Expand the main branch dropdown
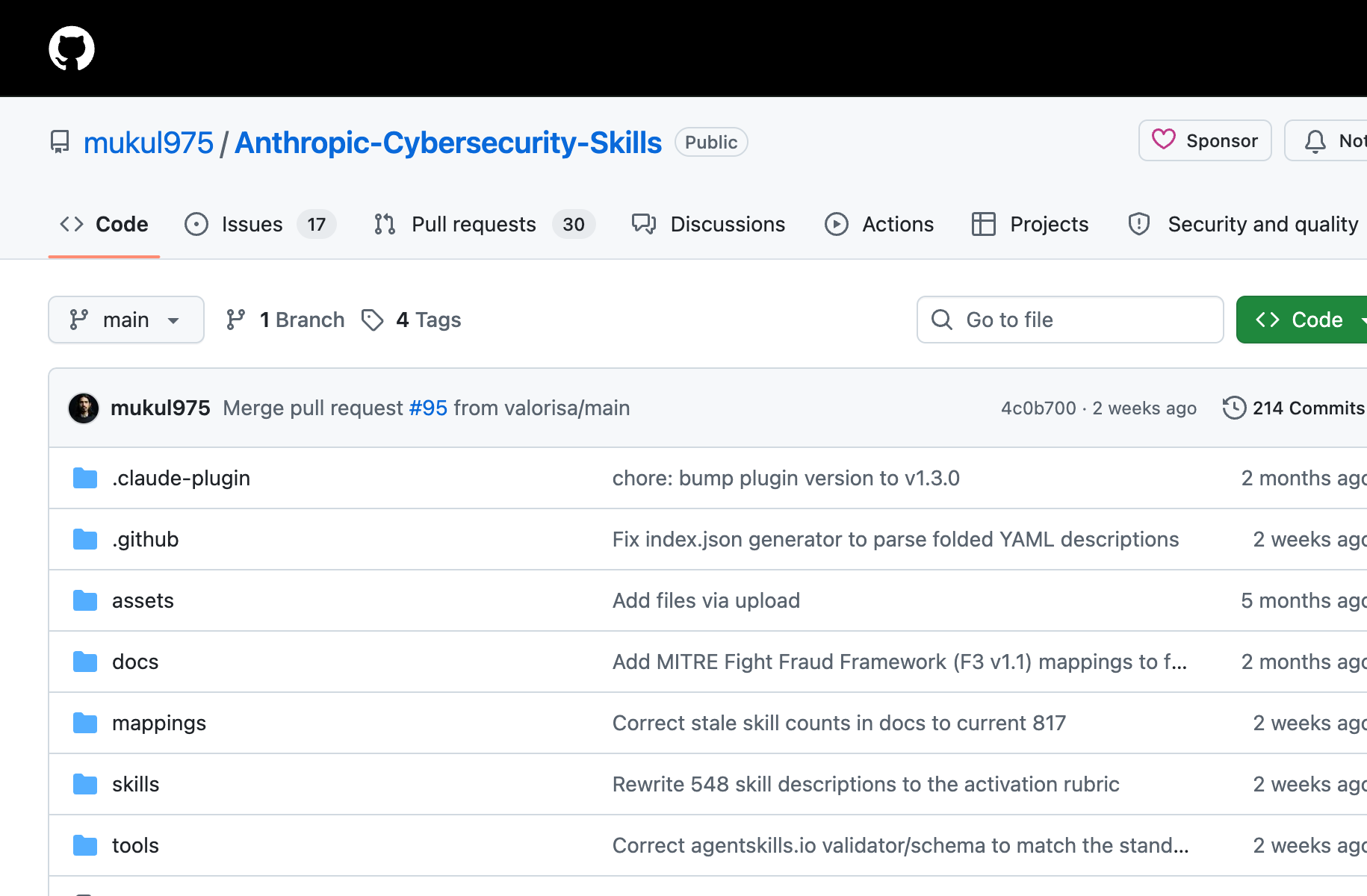The width and height of the screenshot is (1367, 896). tap(126, 320)
